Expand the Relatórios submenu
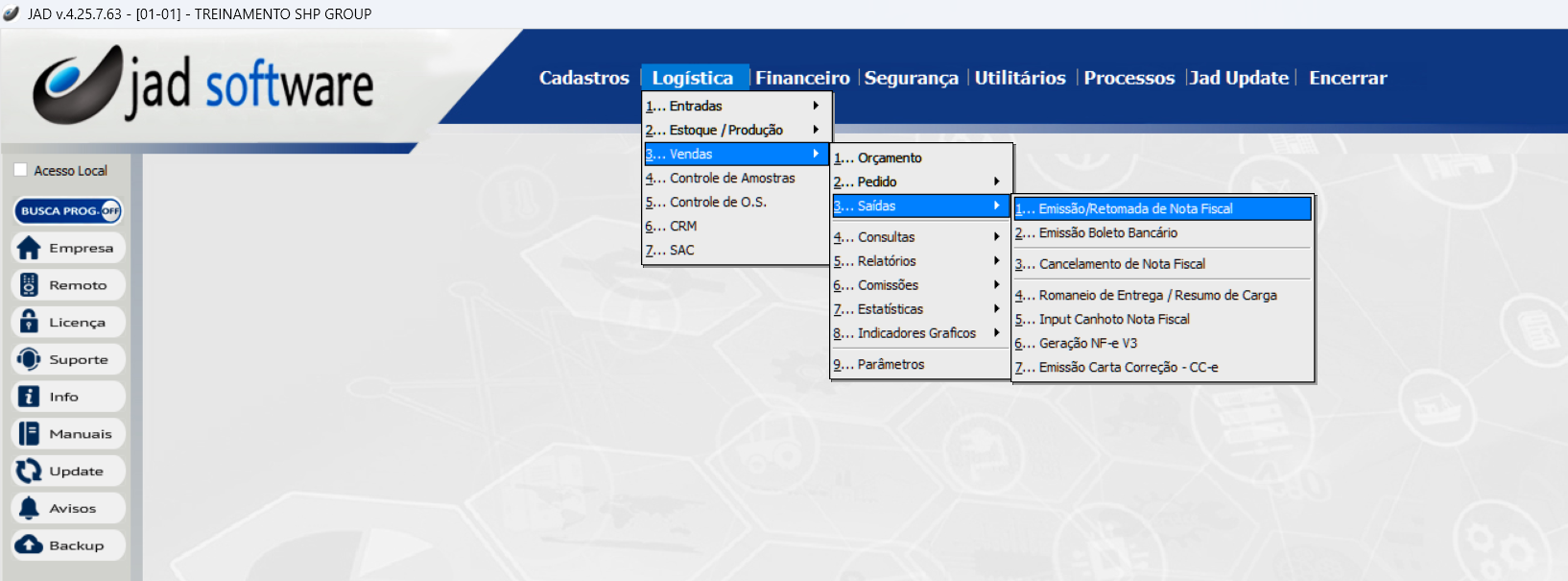 [x=920, y=261]
